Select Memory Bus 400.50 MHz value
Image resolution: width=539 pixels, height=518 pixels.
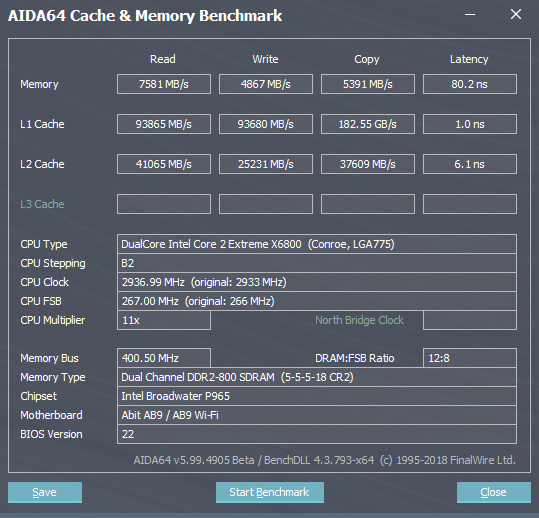click(164, 358)
